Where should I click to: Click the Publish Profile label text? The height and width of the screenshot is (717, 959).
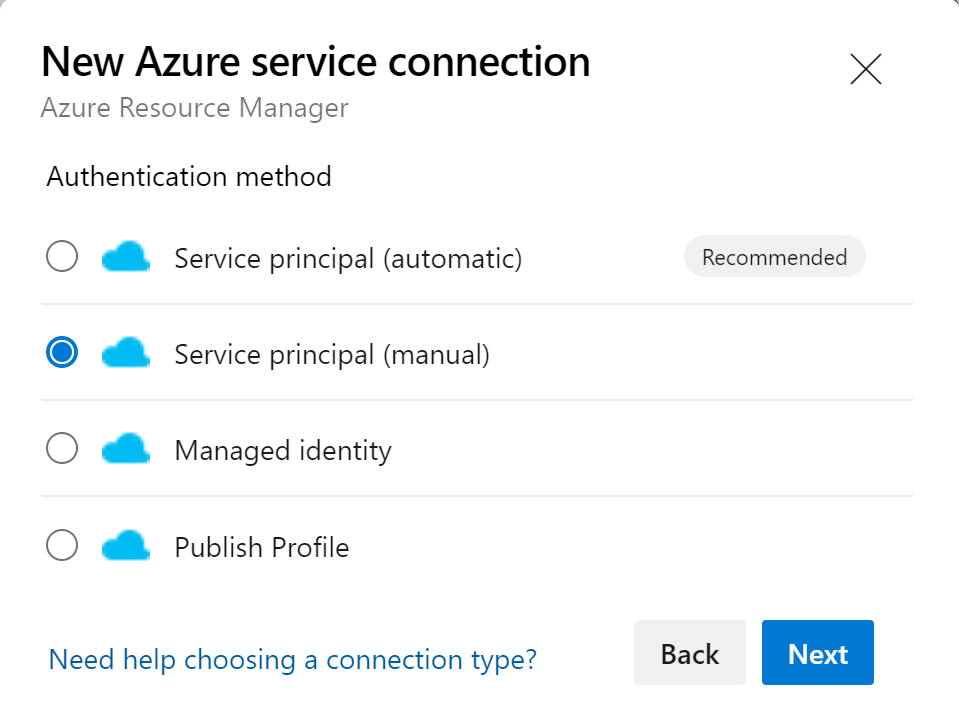pyautogui.click(x=262, y=547)
